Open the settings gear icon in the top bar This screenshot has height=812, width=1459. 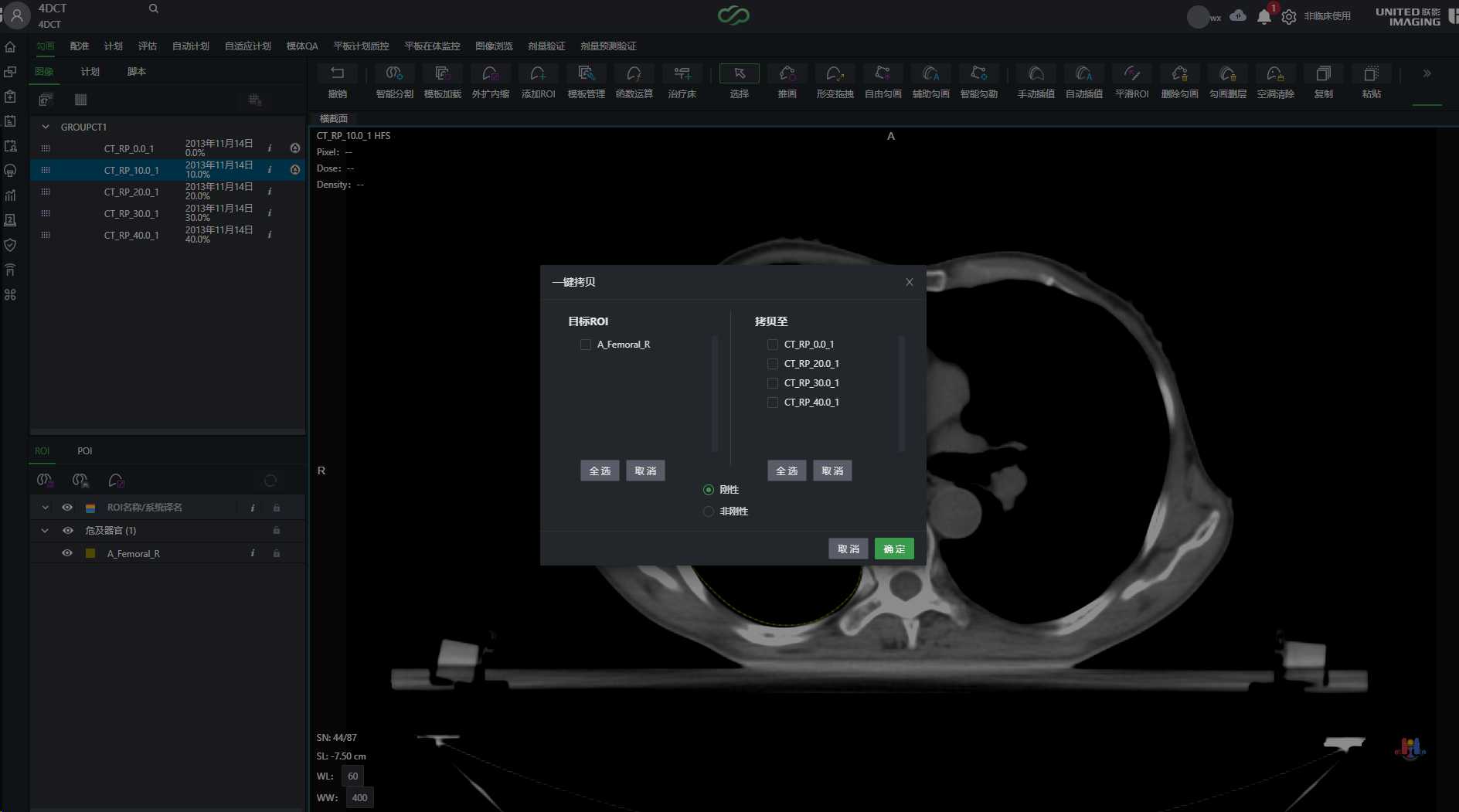tap(1288, 16)
